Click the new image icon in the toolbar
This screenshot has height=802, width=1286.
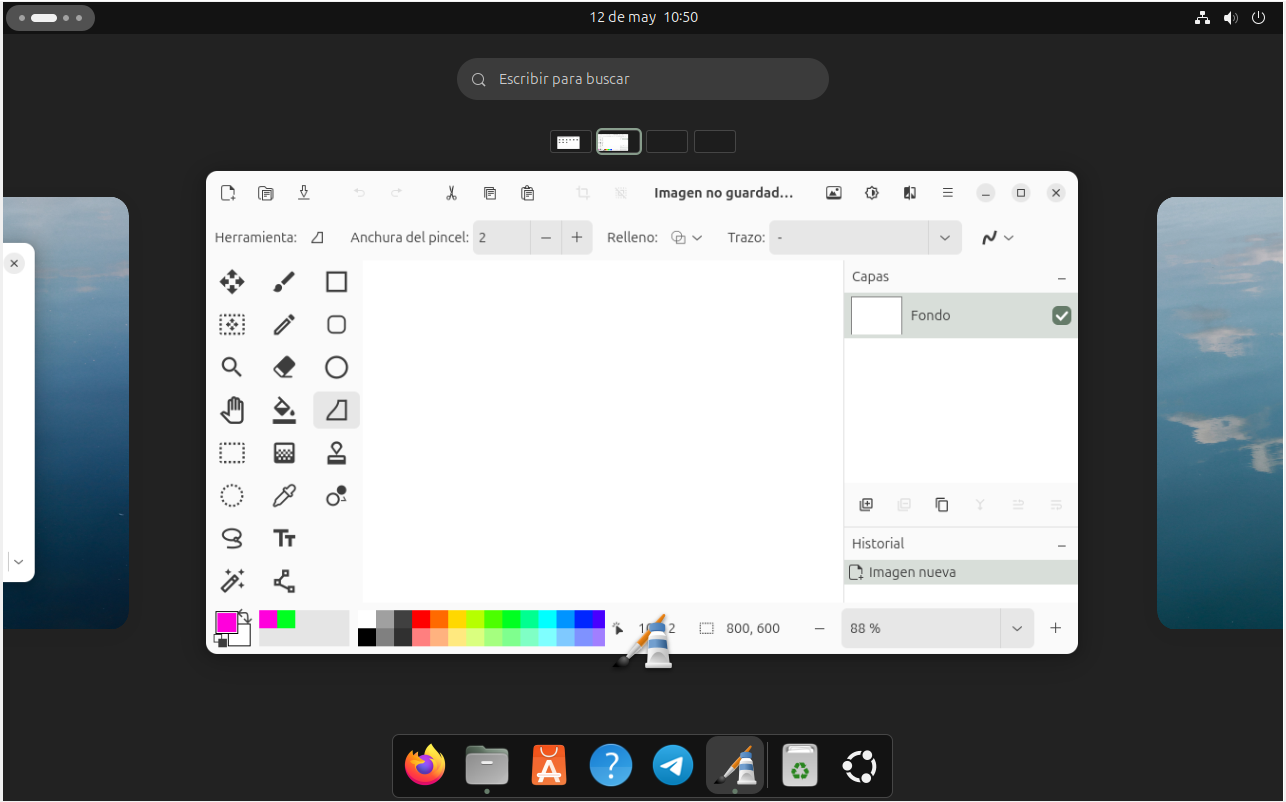(228, 192)
